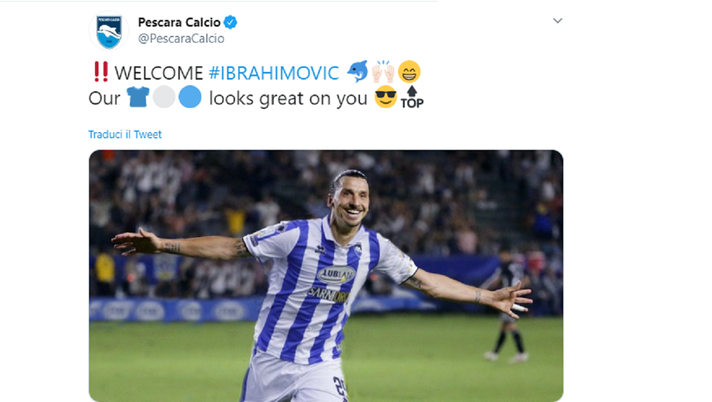Open the #IBRAHIMOVIC hashtag

[274, 73]
